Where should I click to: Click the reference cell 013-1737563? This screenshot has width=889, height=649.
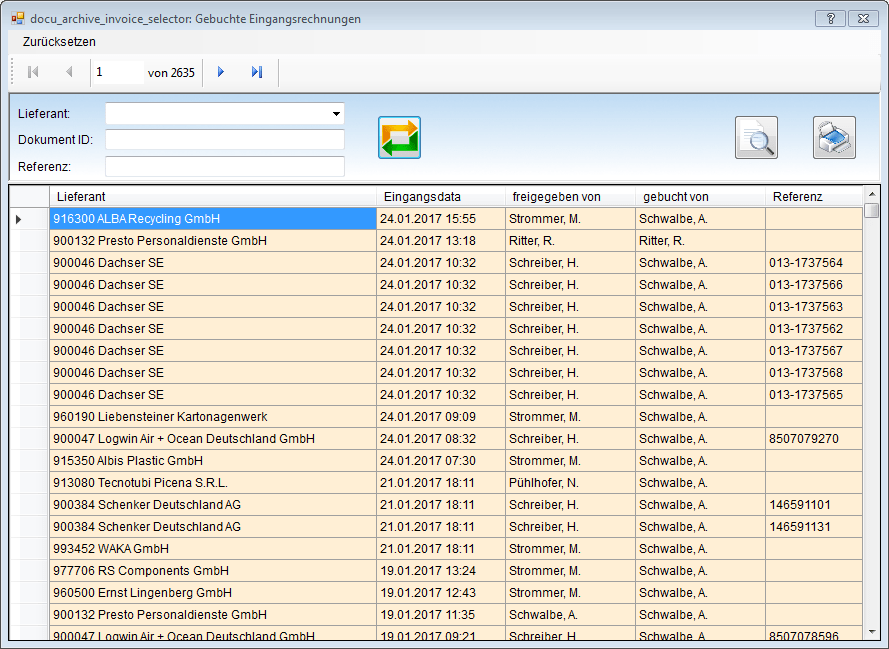click(814, 307)
